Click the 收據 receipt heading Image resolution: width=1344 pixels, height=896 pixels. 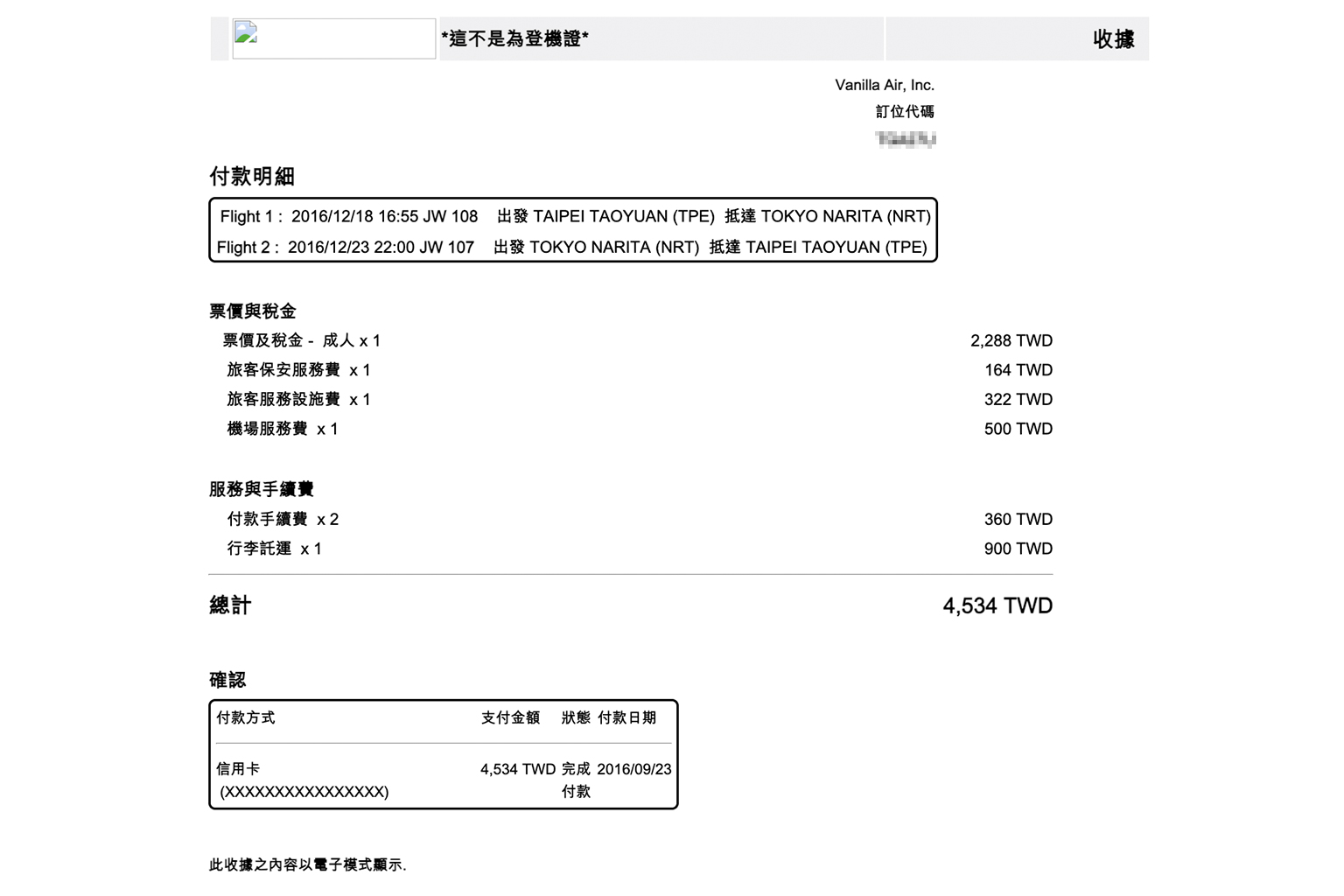(1113, 39)
